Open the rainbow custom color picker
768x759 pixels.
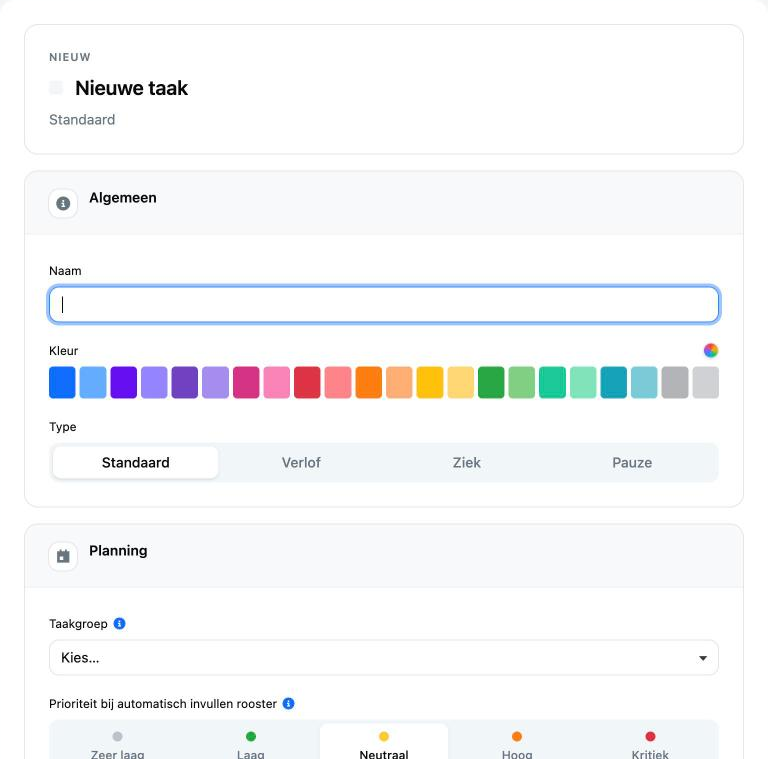(x=711, y=350)
